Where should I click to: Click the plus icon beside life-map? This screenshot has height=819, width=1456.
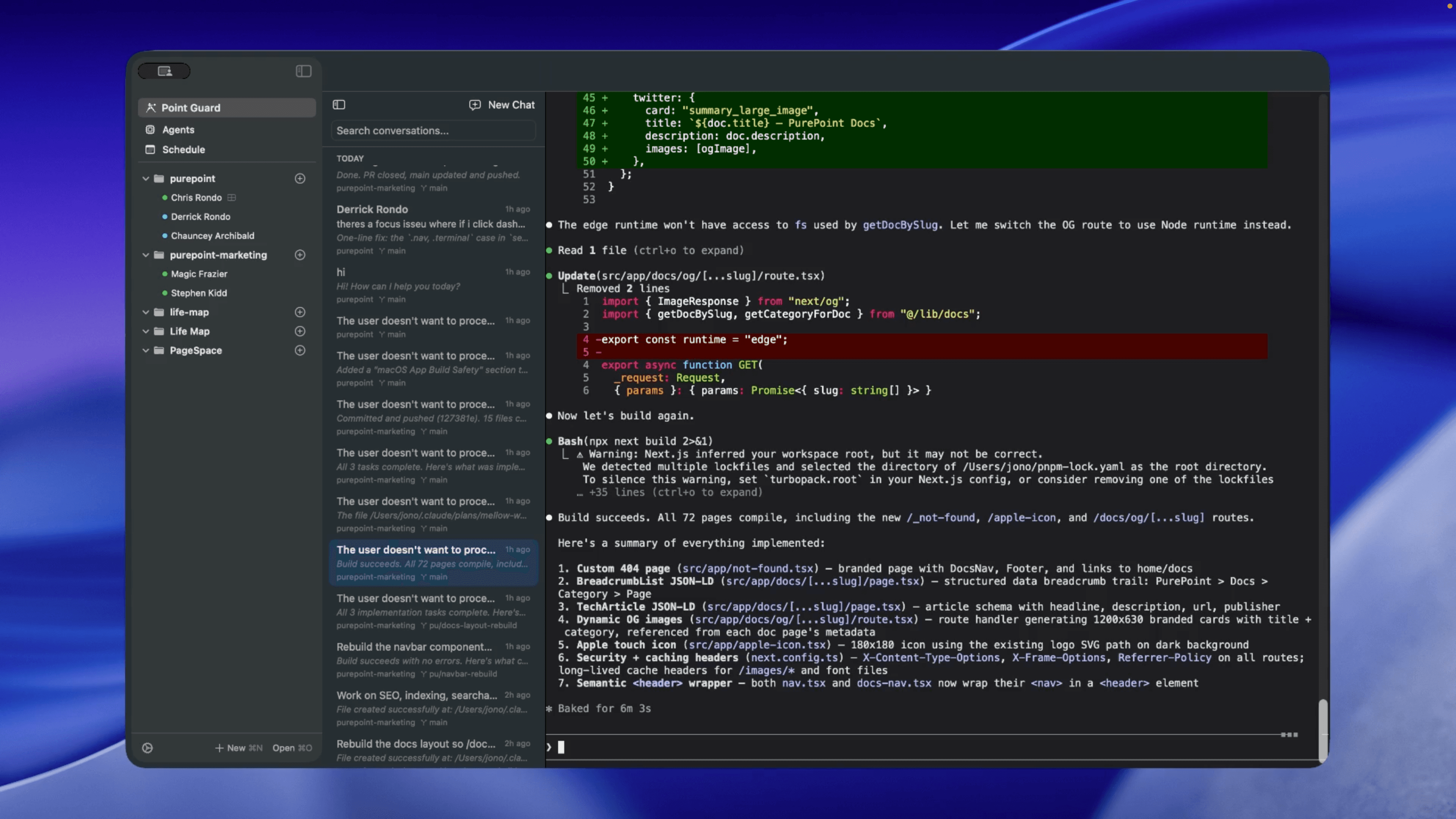click(x=300, y=312)
